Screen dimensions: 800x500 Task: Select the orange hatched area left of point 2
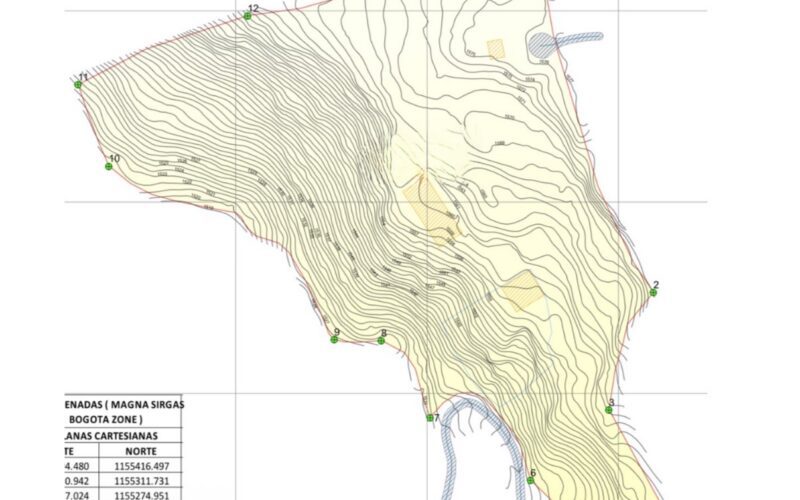coord(522,291)
